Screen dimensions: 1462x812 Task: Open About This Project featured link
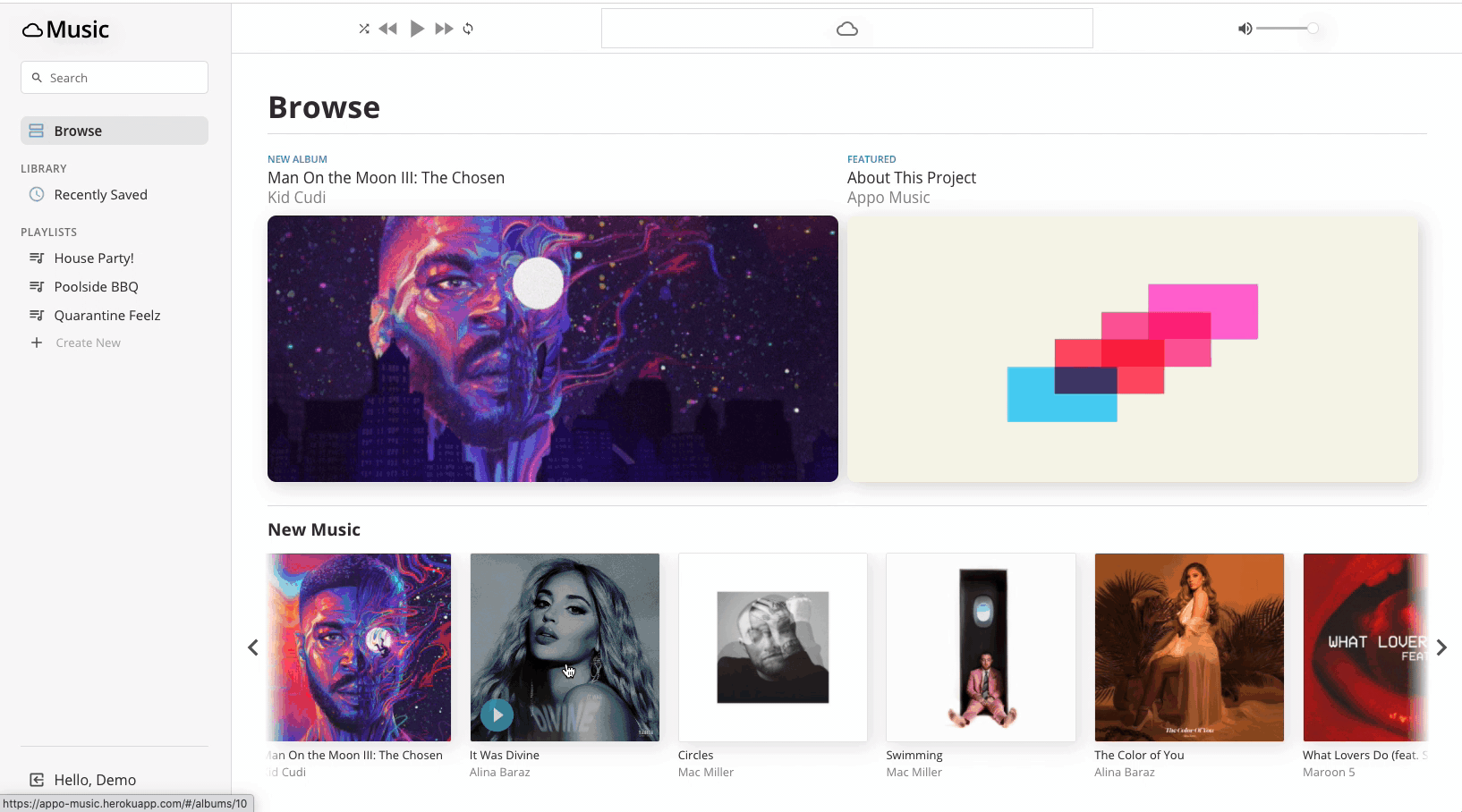coord(912,178)
